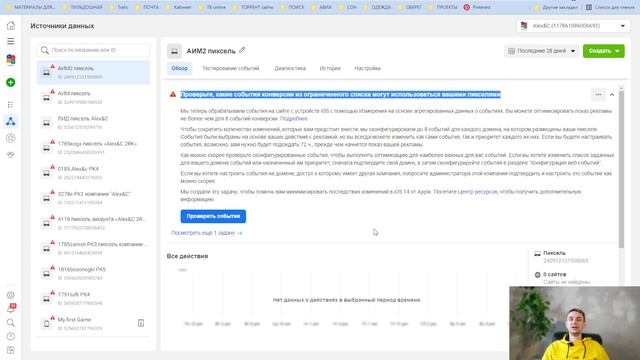Click the red warning triangle beside task heading

[x=173, y=94]
